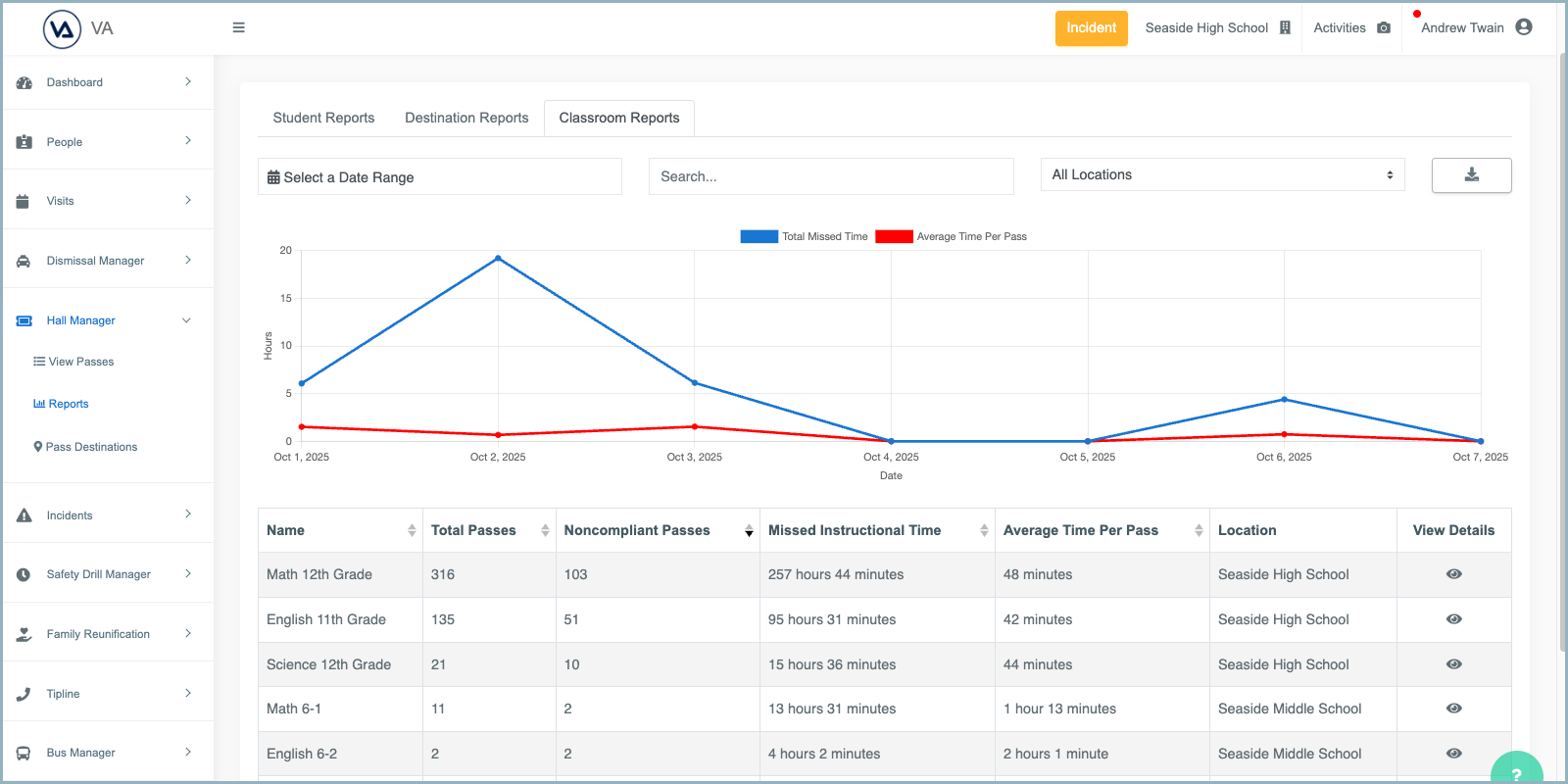Image resolution: width=1568 pixels, height=784 pixels.
Task: Click the page vertical scrollbar
Action: pos(1562,353)
